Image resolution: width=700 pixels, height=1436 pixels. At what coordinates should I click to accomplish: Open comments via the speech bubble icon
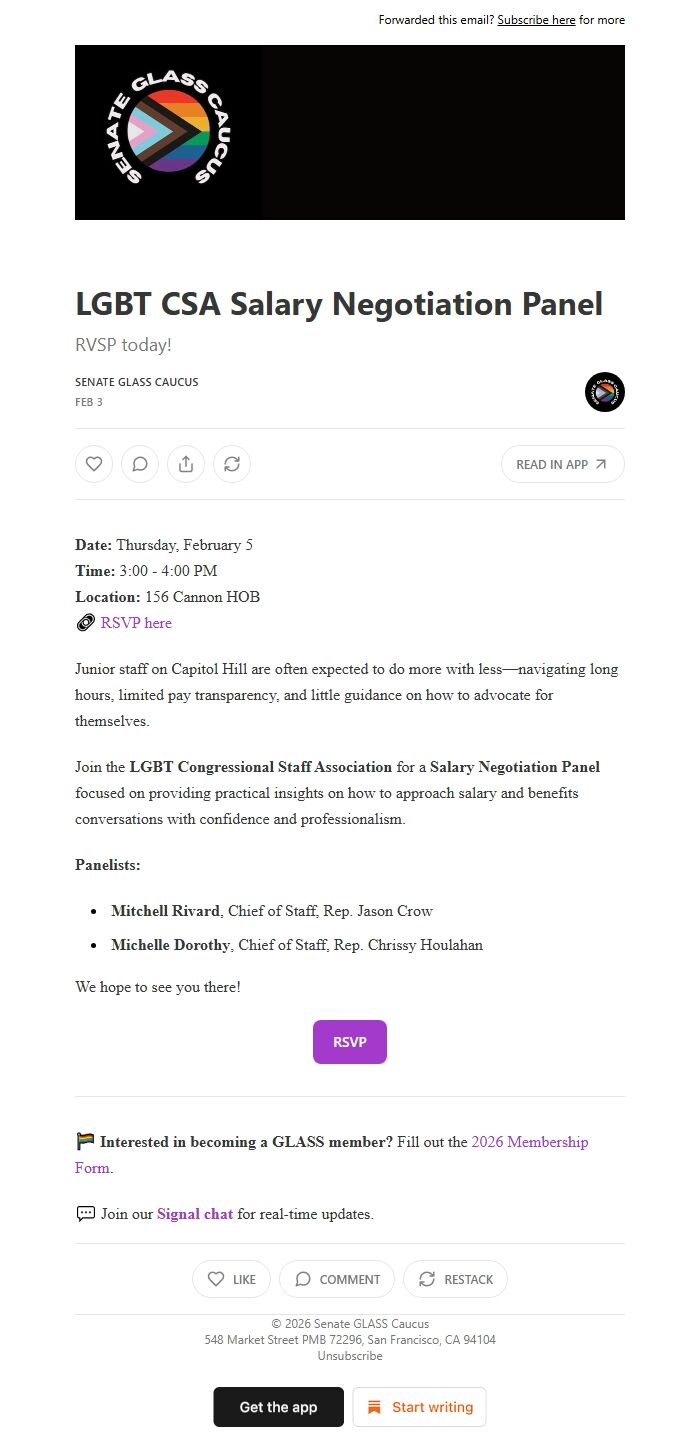point(139,463)
